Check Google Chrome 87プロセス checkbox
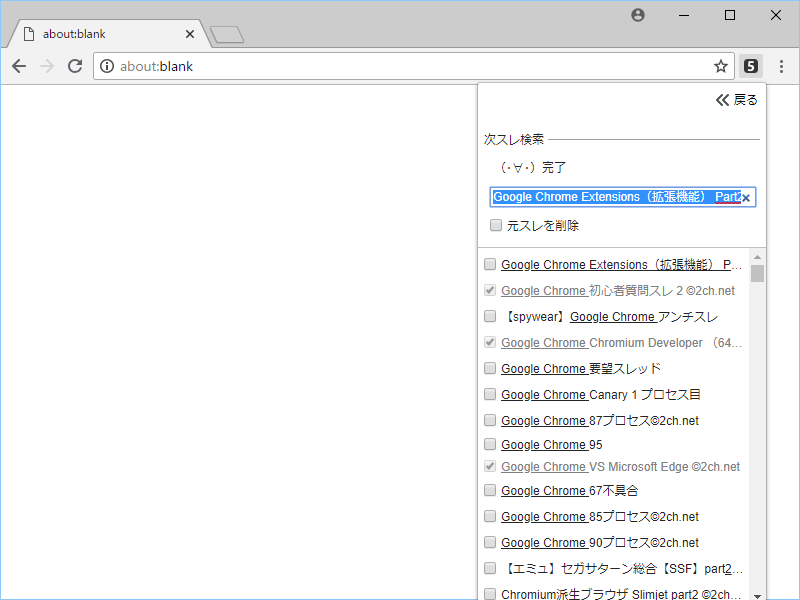 pos(490,420)
